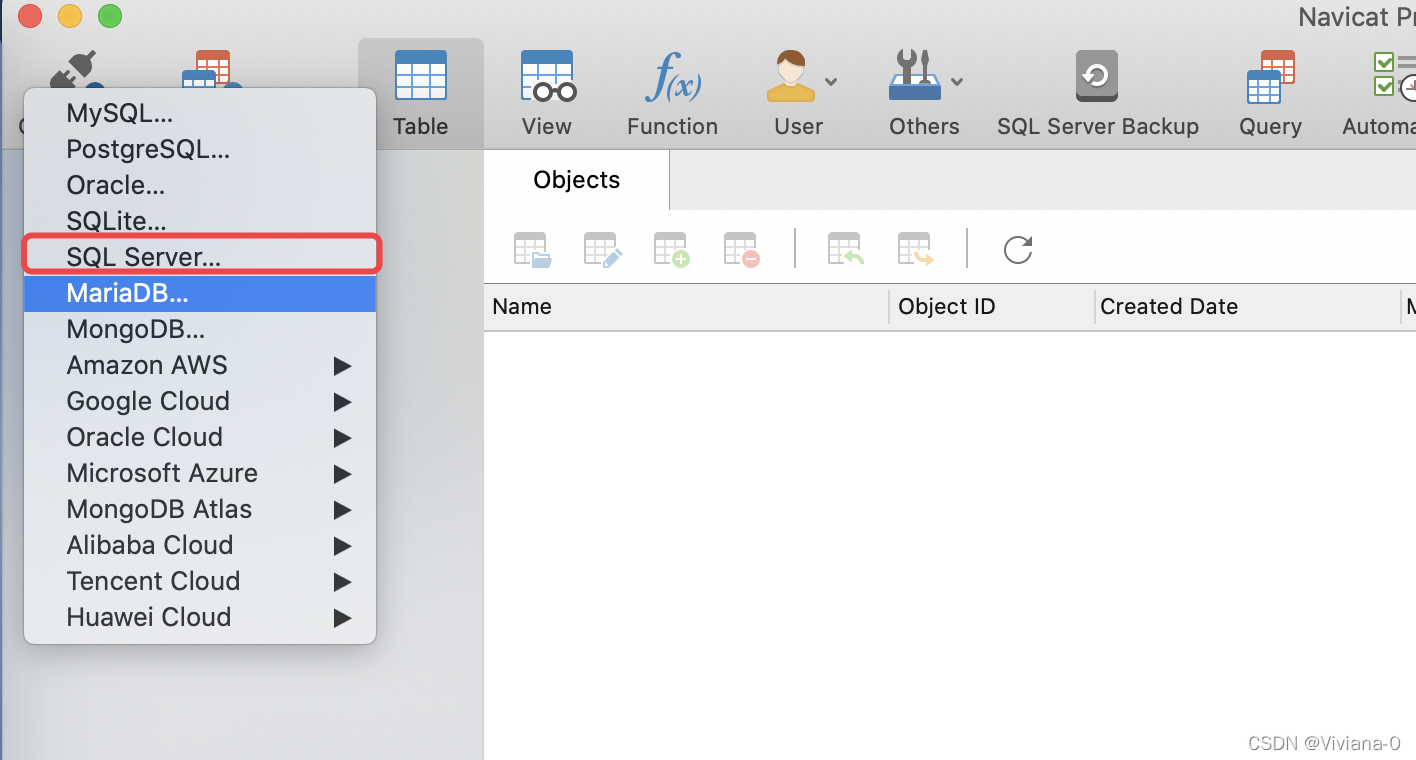Expand the User button dropdown arrow
The image size is (1416, 760).
pos(831,82)
